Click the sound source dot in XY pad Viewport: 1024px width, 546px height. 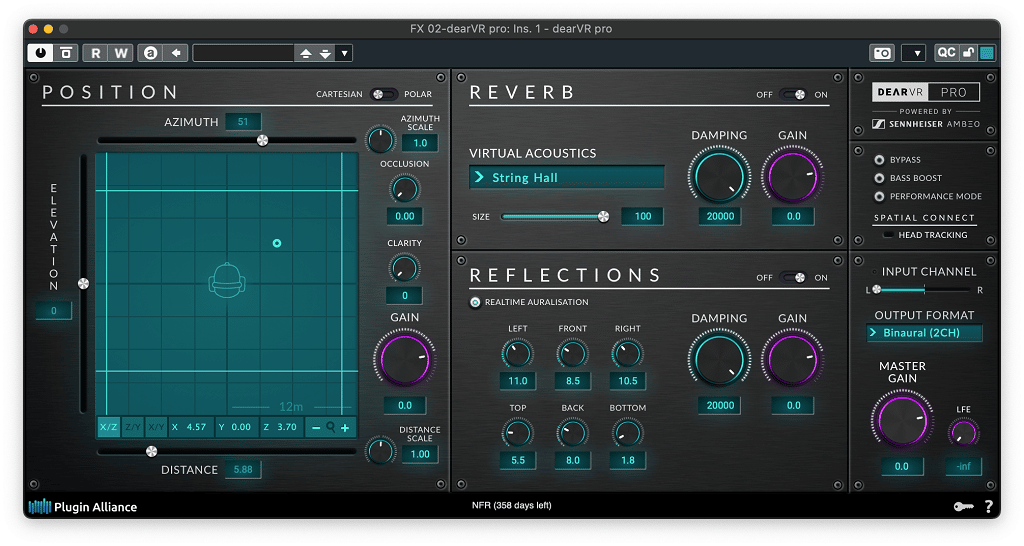(277, 243)
